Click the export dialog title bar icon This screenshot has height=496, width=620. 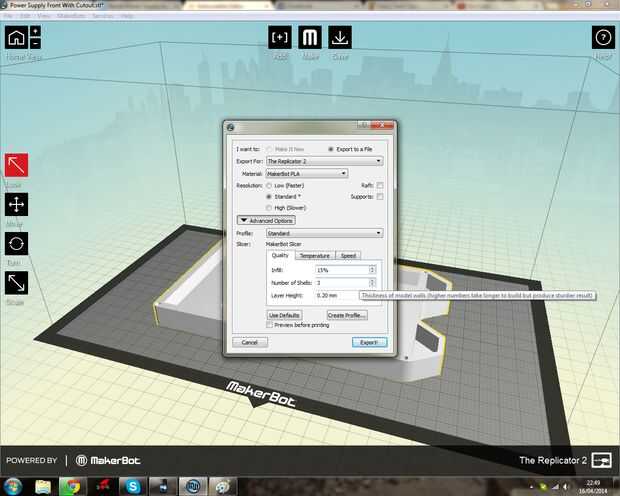[x=231, y=127]
